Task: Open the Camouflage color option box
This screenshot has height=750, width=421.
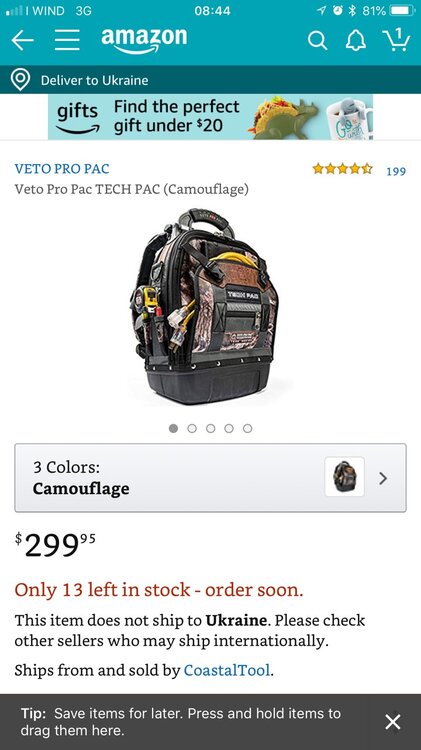Action: coord(210,478)
